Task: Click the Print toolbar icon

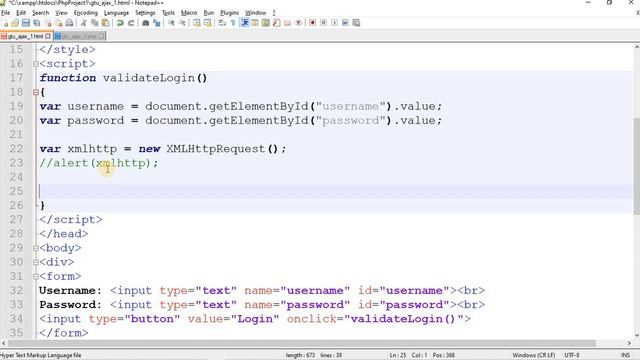Action: [x=69, y=23]
